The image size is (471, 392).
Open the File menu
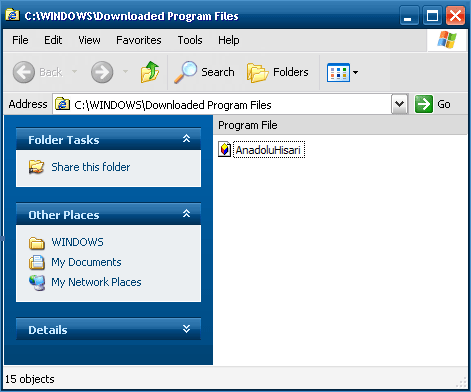20,40
